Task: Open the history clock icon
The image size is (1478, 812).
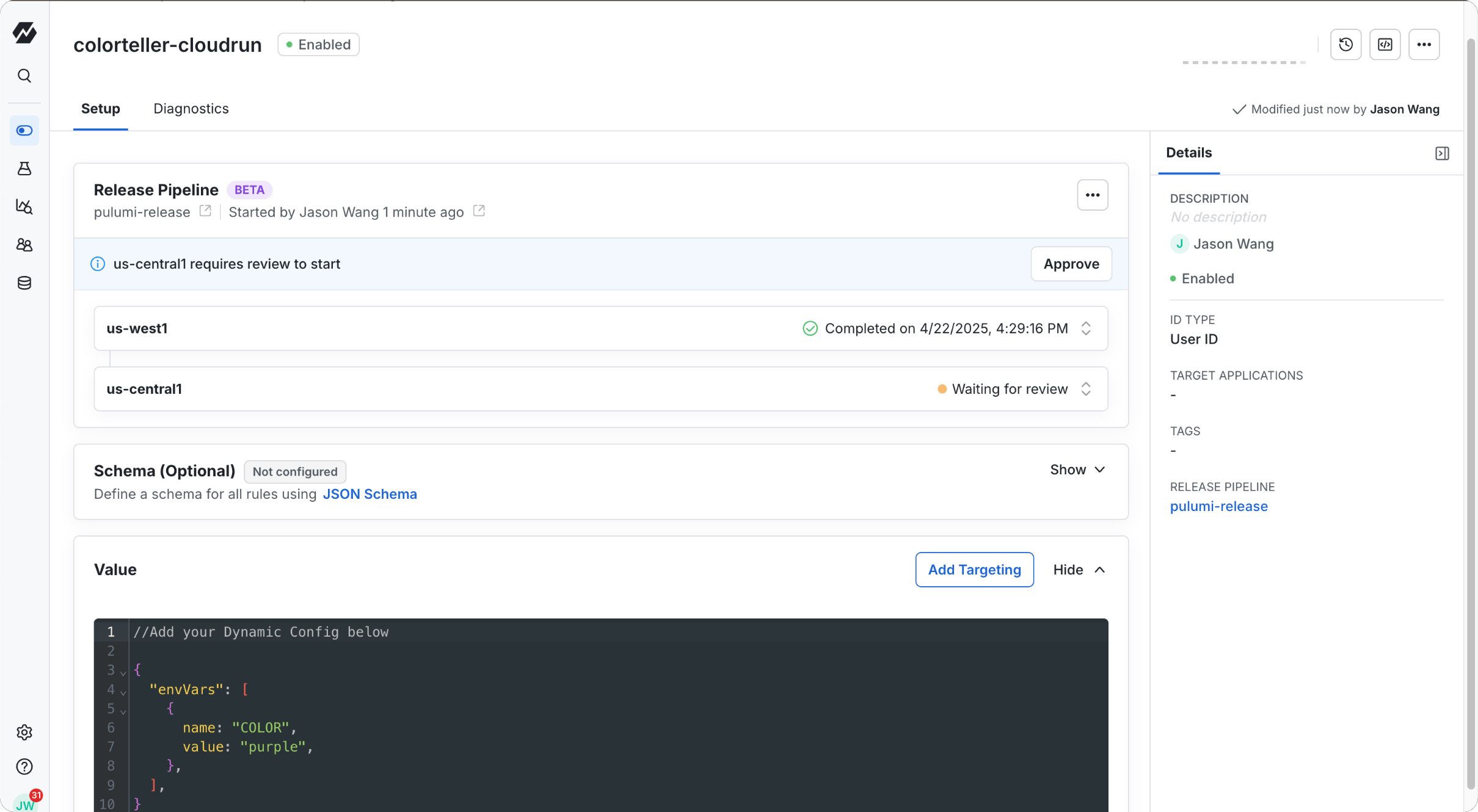Action: (1345, 45)
